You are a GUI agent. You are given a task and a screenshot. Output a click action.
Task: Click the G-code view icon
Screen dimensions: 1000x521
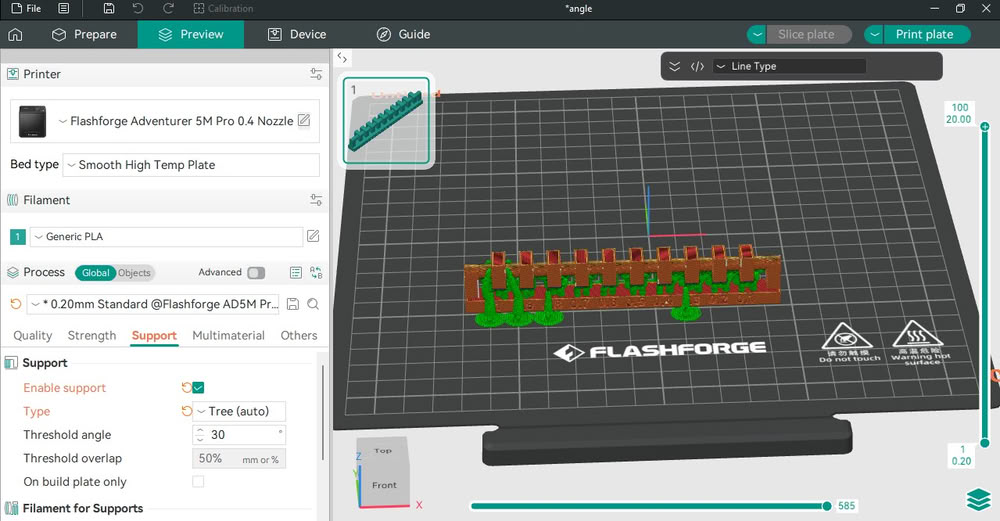[698, 66]
